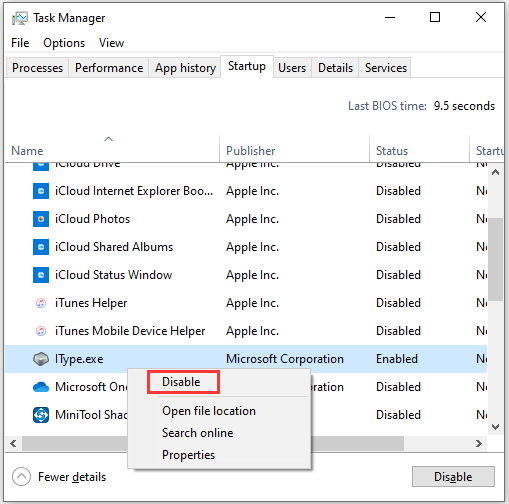Click the Task Manager title bar icon

[20, 18]
